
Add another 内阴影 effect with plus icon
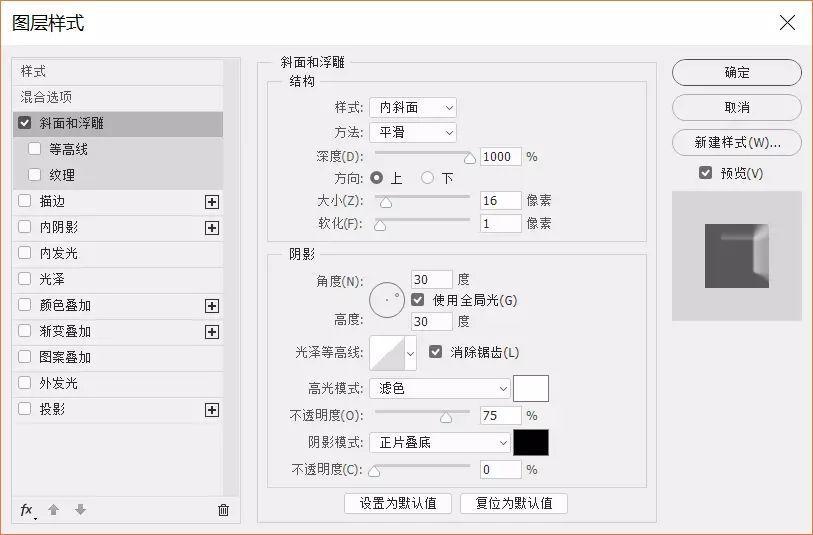coord(212,228)
